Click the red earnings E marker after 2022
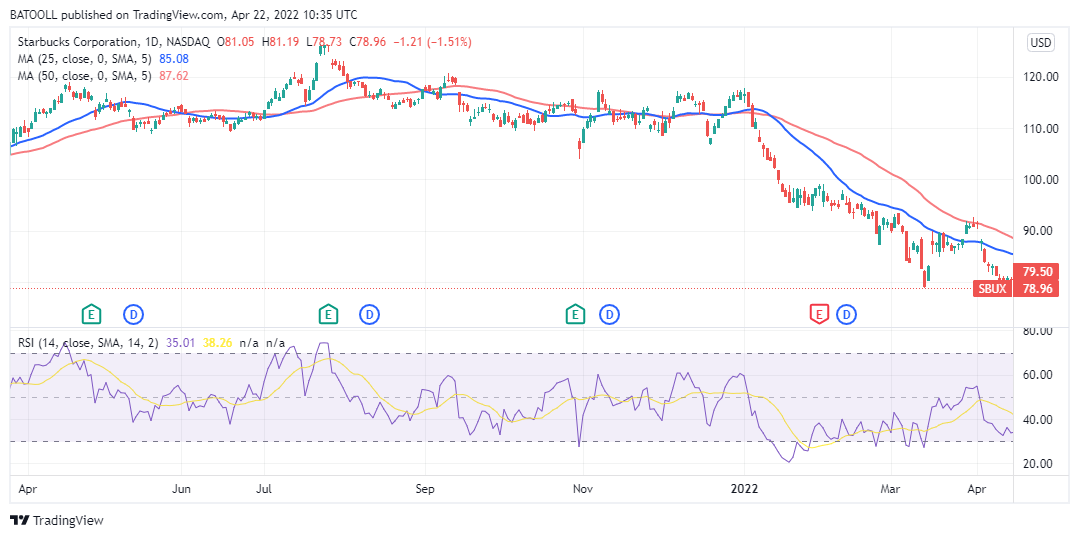 point(818,315)
